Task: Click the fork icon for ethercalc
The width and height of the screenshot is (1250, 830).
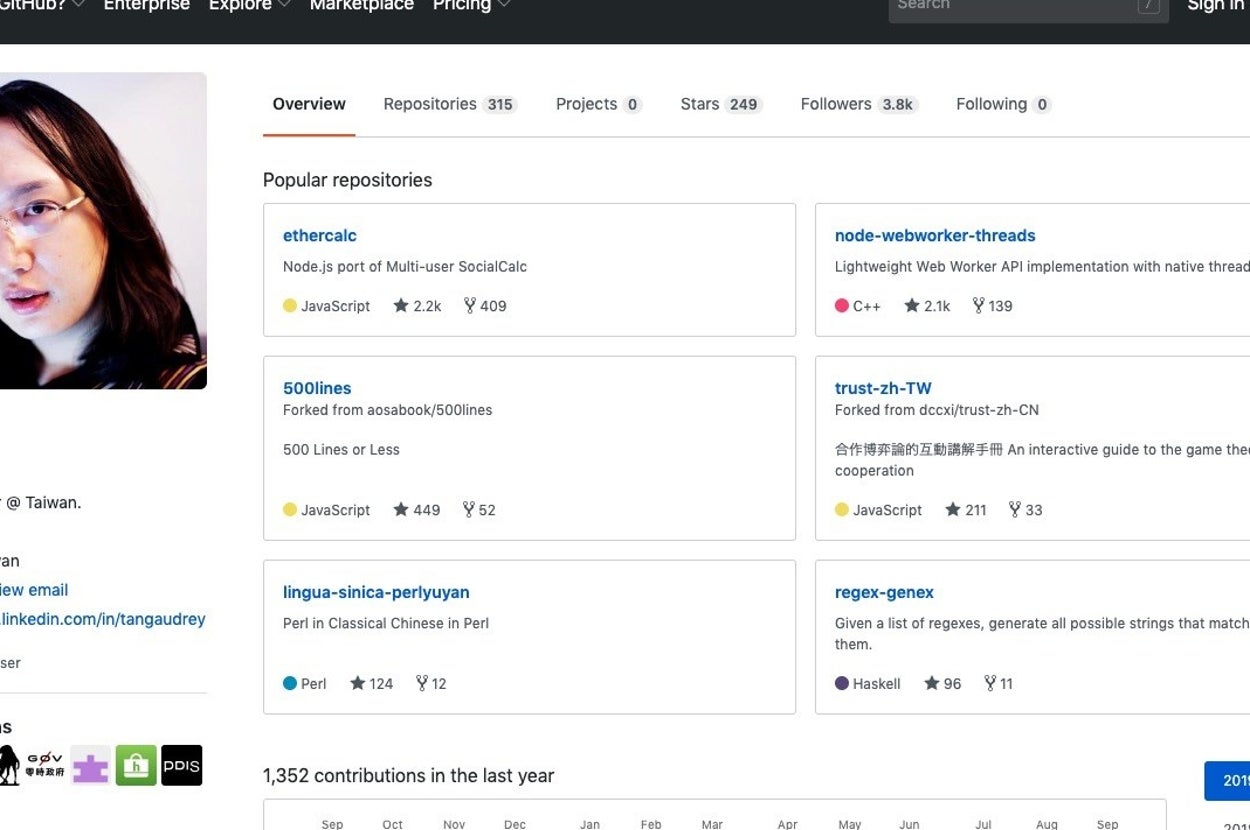Action: [x=469, y=305]
